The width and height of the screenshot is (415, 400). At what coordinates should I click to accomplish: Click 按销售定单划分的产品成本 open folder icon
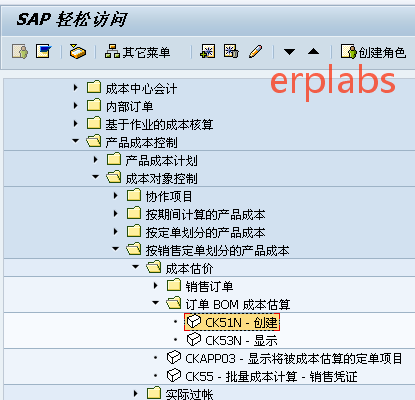tap(134, 249)
